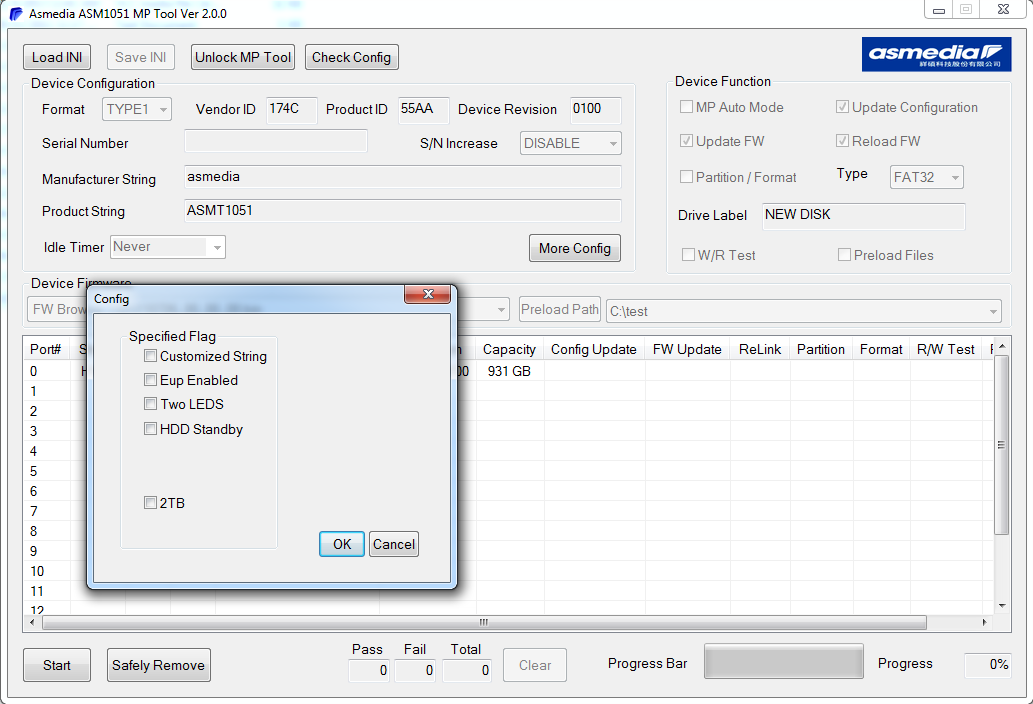Click the Product String field
This screenshot has height=704, width=1033.
click(403, 211)
